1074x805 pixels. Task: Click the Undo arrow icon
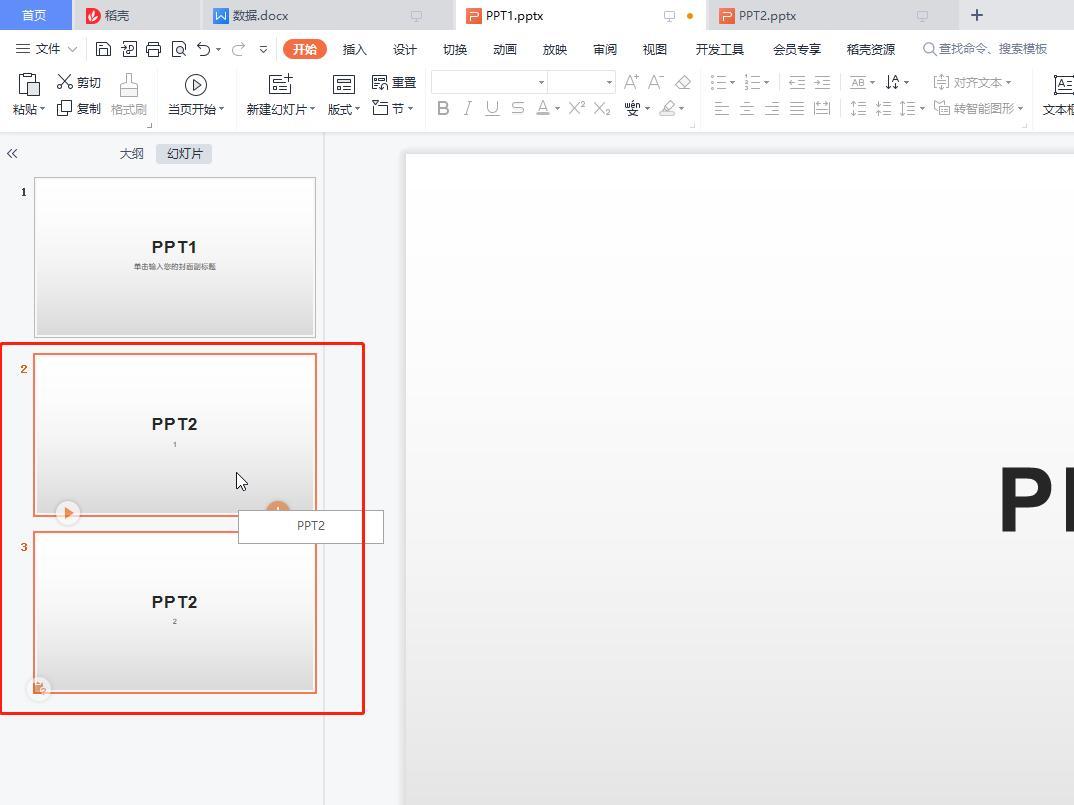[204, 49]
